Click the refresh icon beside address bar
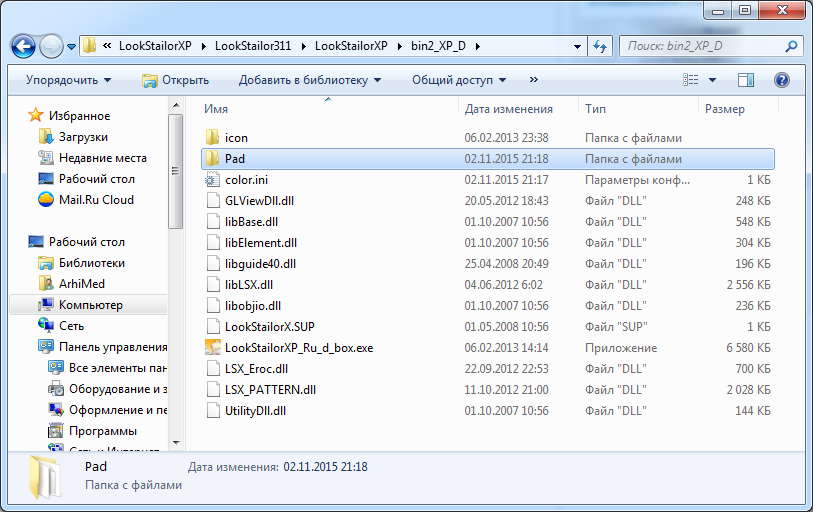The width and height of the screenshot is (813, 512). (x=600, y=46)
